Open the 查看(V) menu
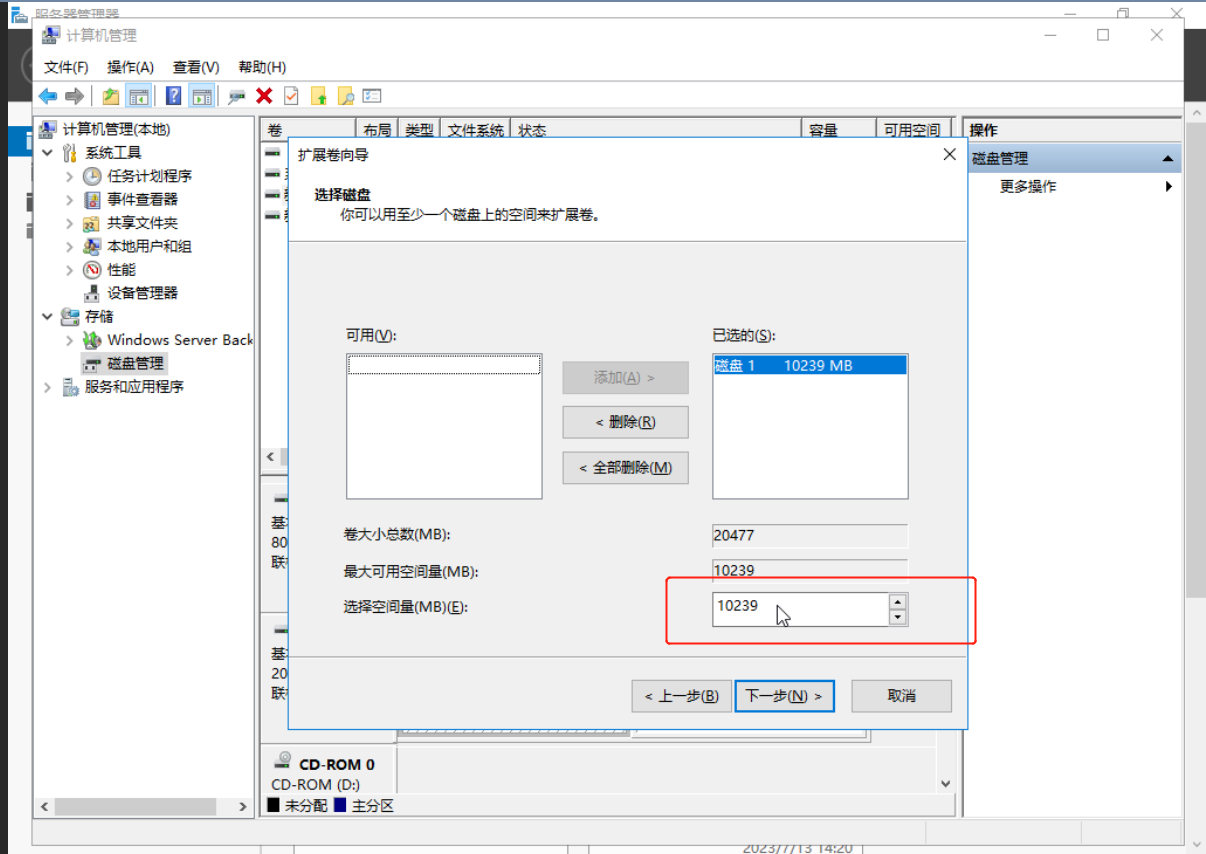 (x=196, y=67)
